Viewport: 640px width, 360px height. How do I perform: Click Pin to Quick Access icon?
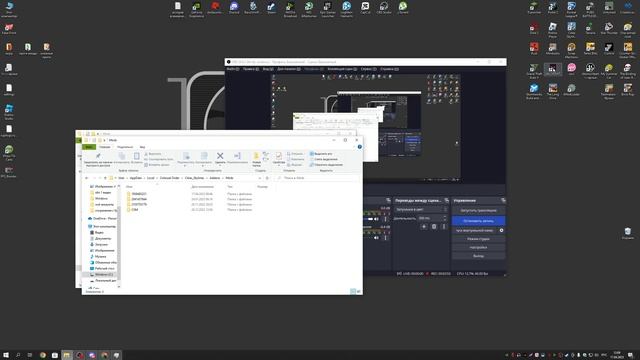[98, 156]
